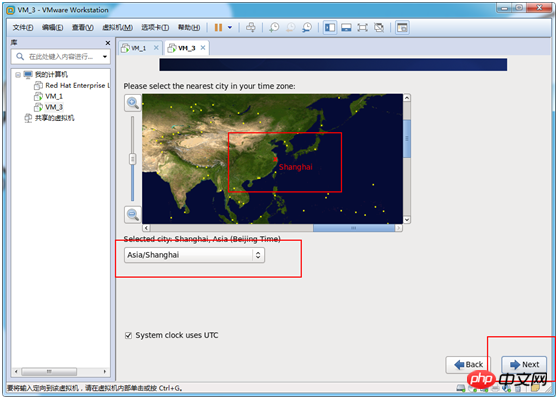The width and height of the screenshot is (558, 399).
Task: Select 我的计算机 in the library tree
Action: (51, 74)
